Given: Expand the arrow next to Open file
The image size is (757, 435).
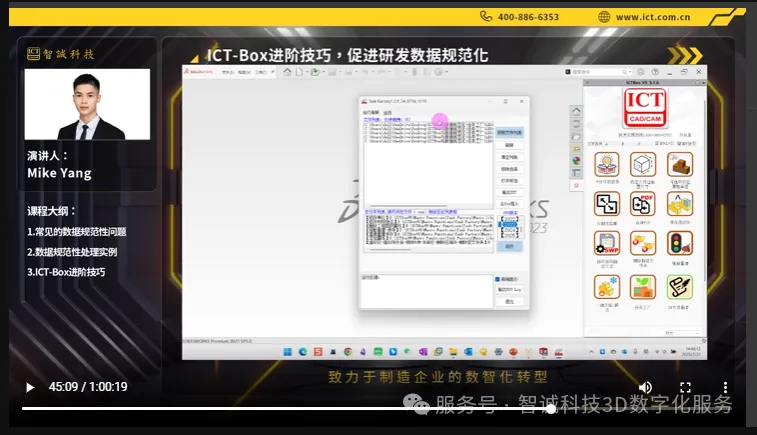Looking at the screenshot, I should click(x=322, y=72).
